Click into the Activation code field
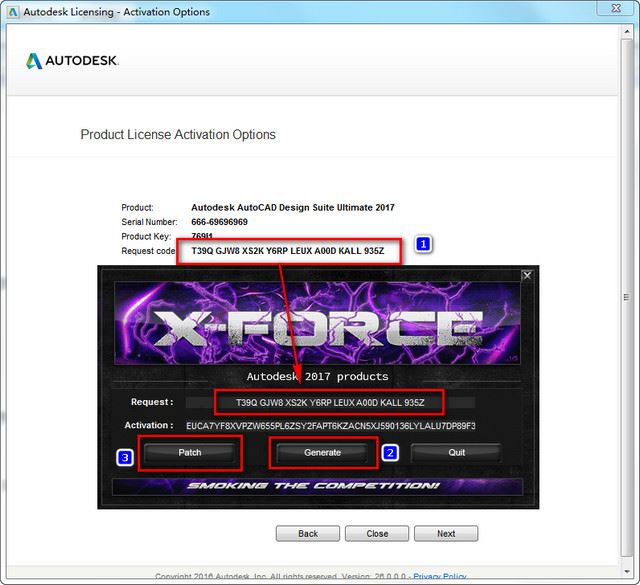This screenshot has height=585, width=640. point(330,426)
